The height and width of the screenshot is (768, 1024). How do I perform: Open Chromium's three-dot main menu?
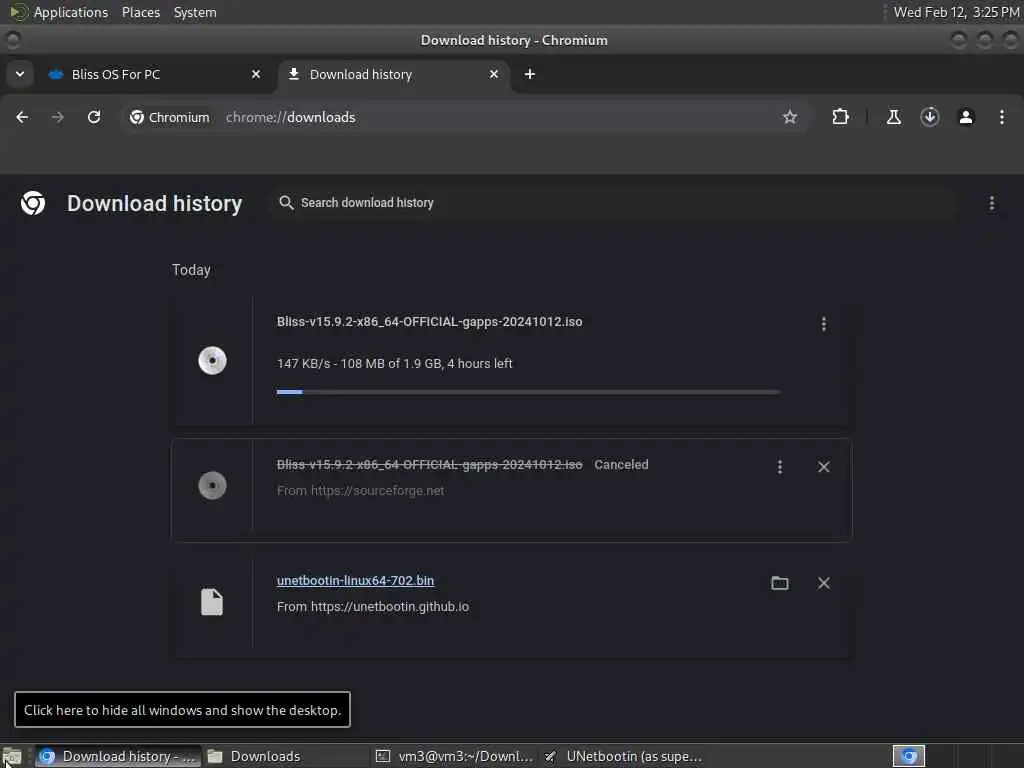[x=1001, y=117]
